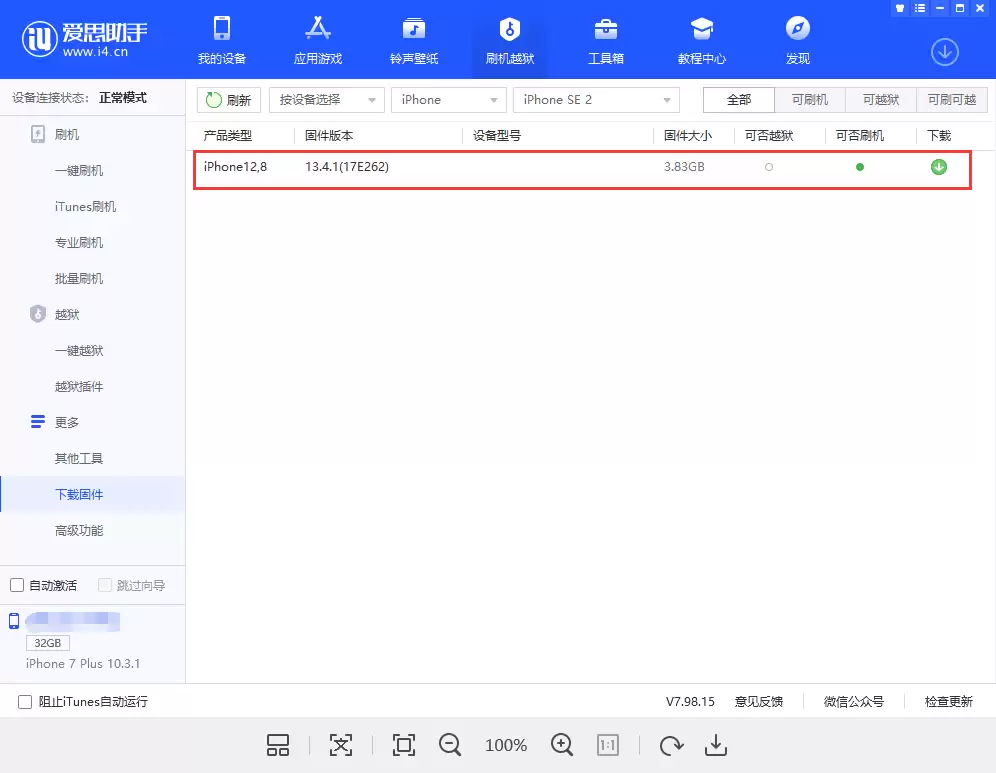Click the 3.83GB size cell

click(684, 166)
